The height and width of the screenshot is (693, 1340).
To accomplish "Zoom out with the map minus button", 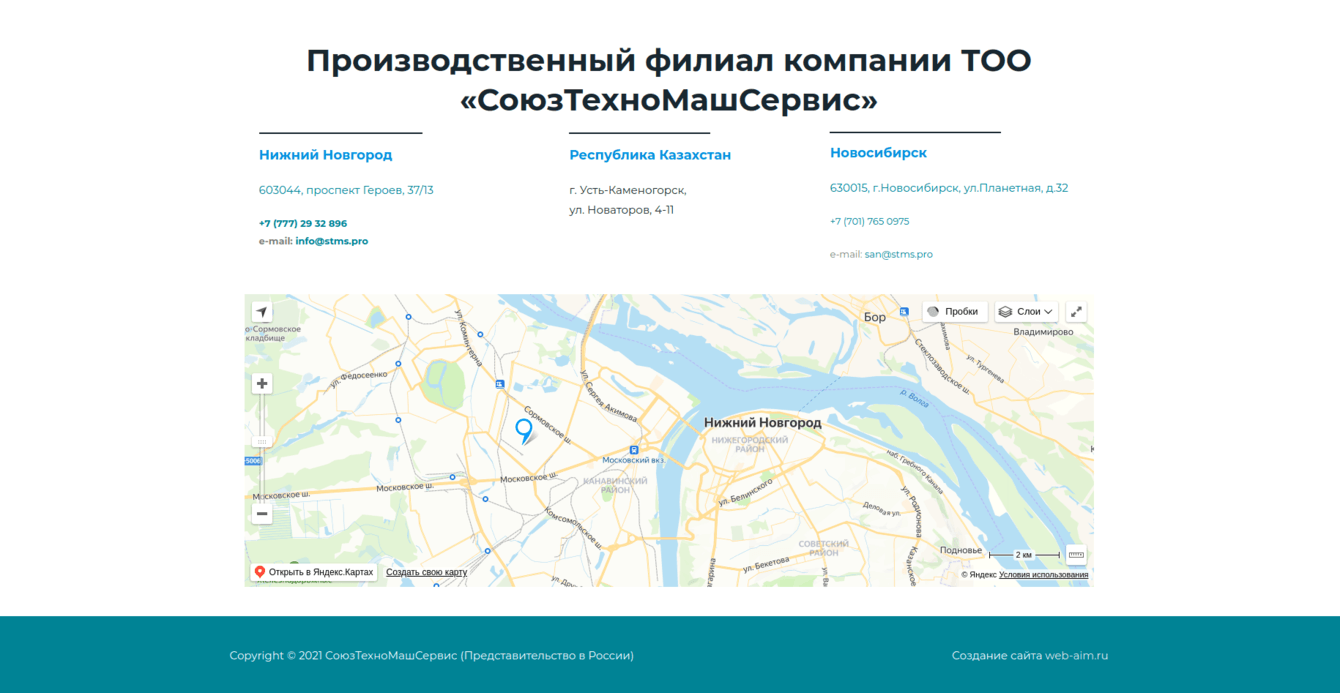I will [x=262, y=514].
